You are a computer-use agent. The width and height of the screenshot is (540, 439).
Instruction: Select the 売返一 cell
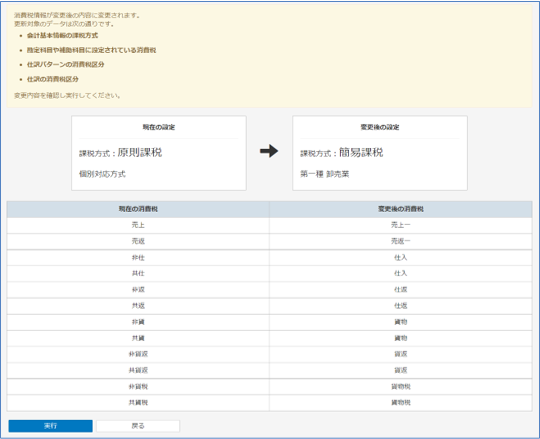(401, 241)
